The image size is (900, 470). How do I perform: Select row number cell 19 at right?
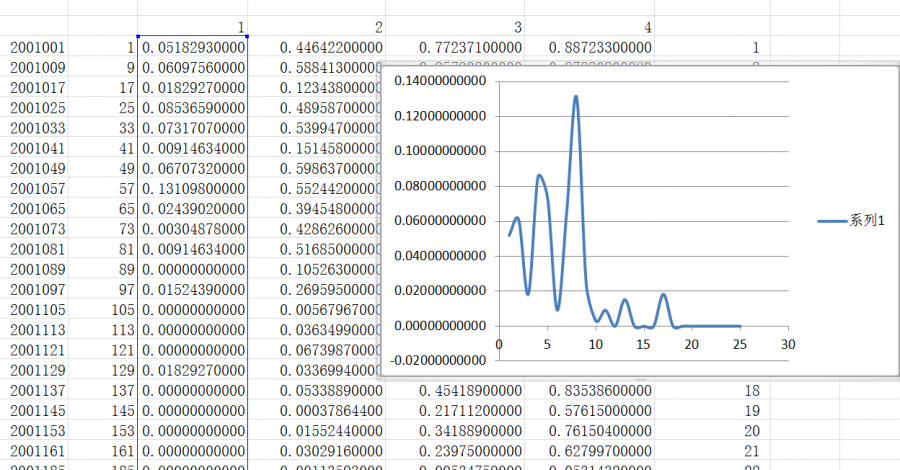click(712, 410)
